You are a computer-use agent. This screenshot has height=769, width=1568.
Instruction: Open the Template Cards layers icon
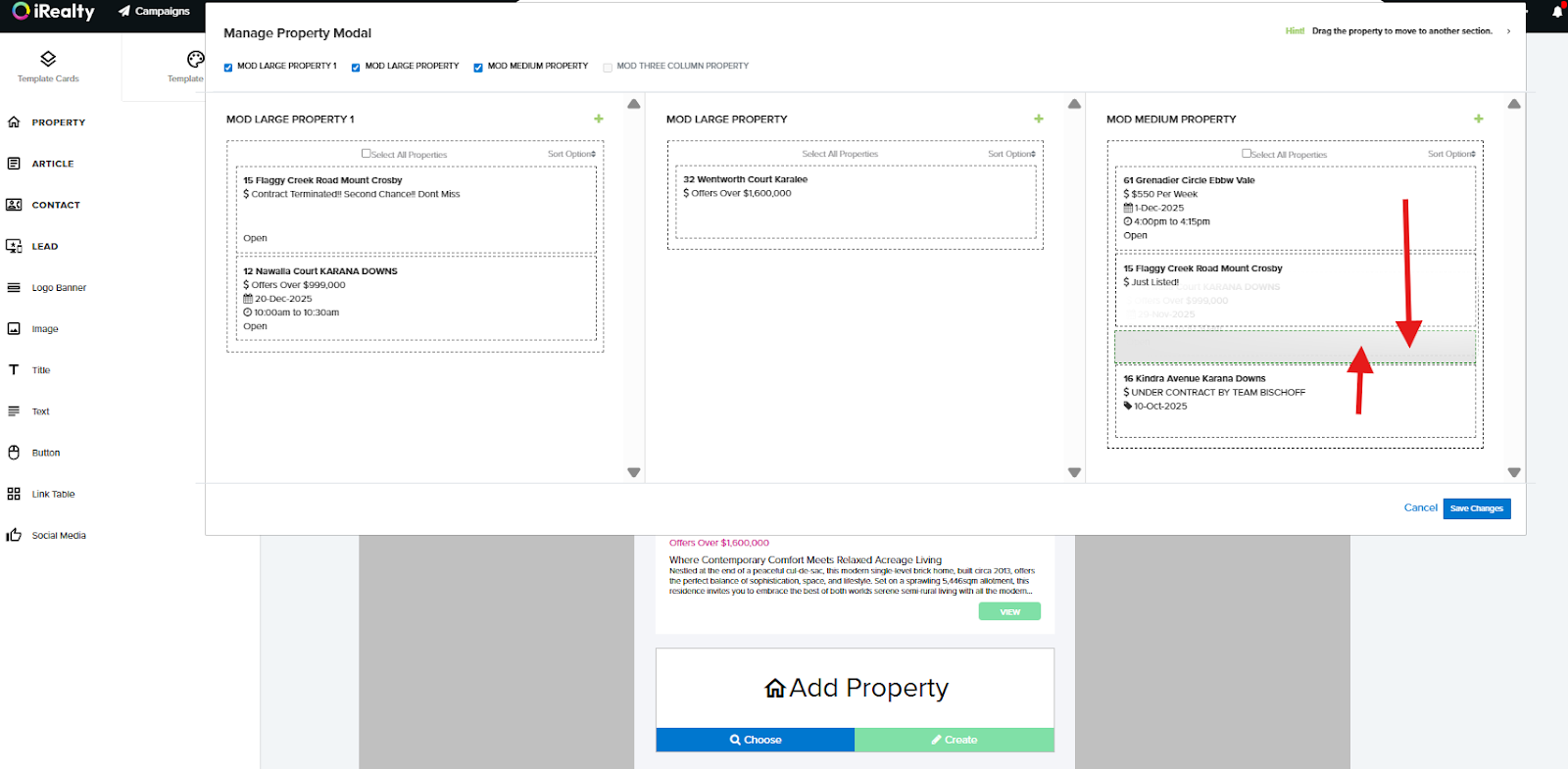48,59
